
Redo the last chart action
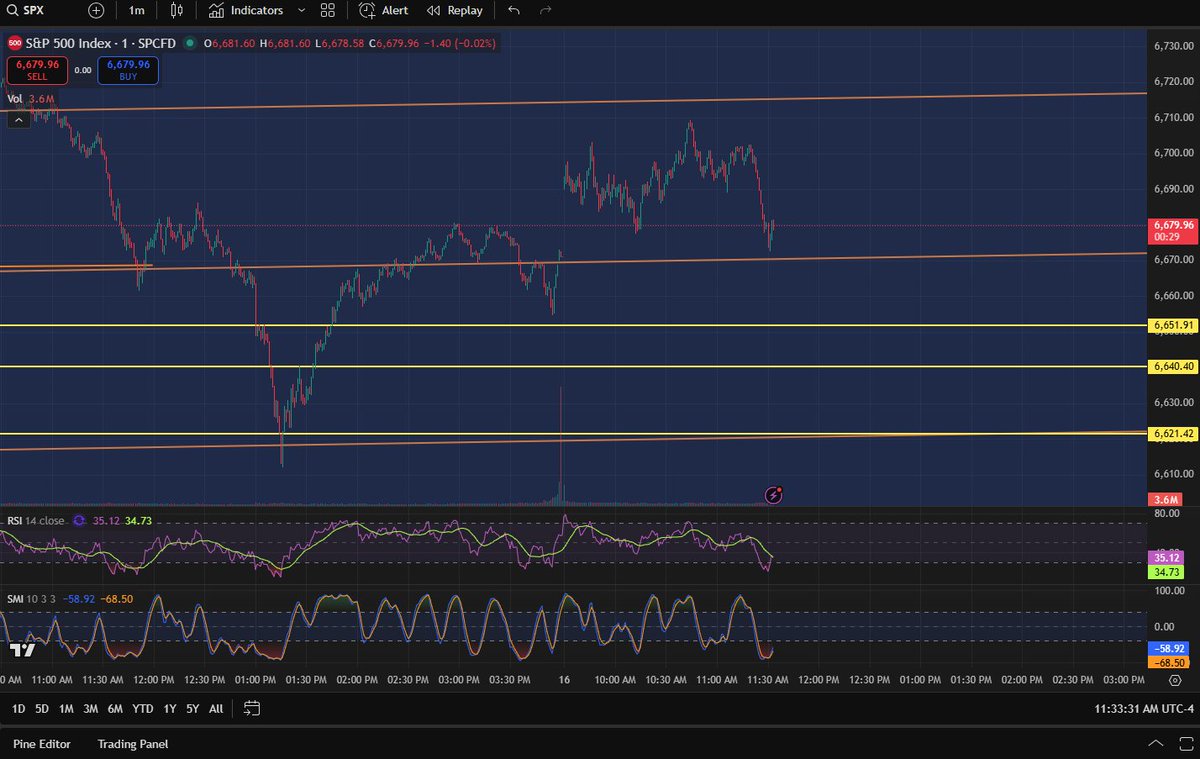click(x=545, y=10)
